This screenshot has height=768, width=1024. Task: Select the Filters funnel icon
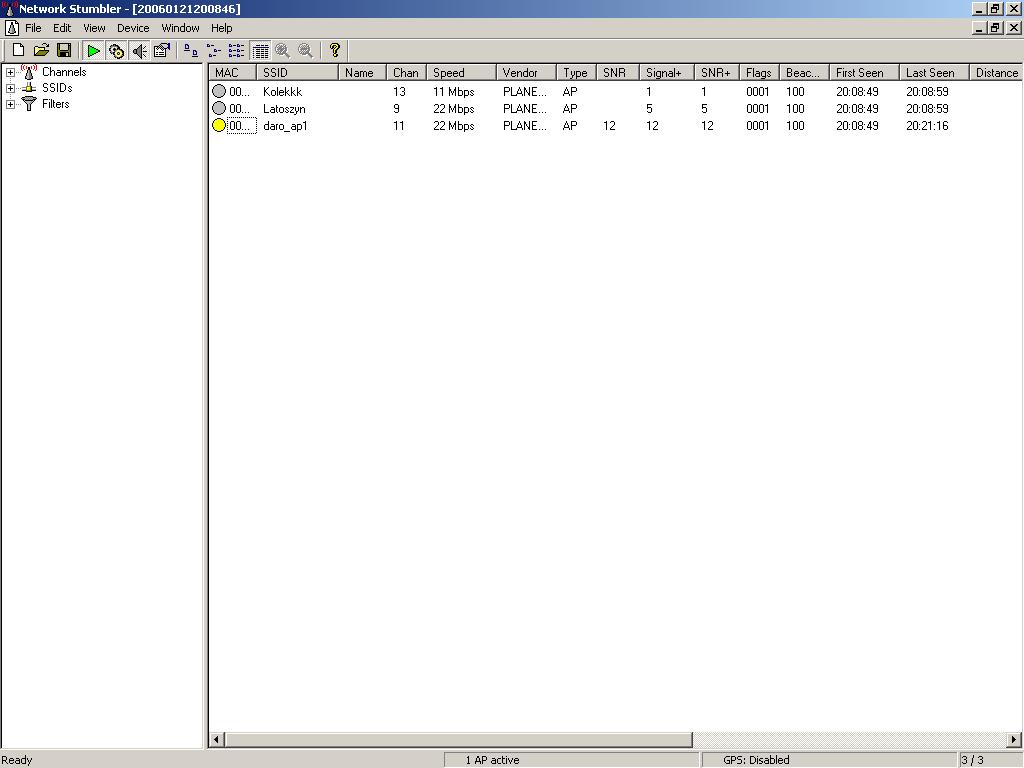[x=29, y=103]
